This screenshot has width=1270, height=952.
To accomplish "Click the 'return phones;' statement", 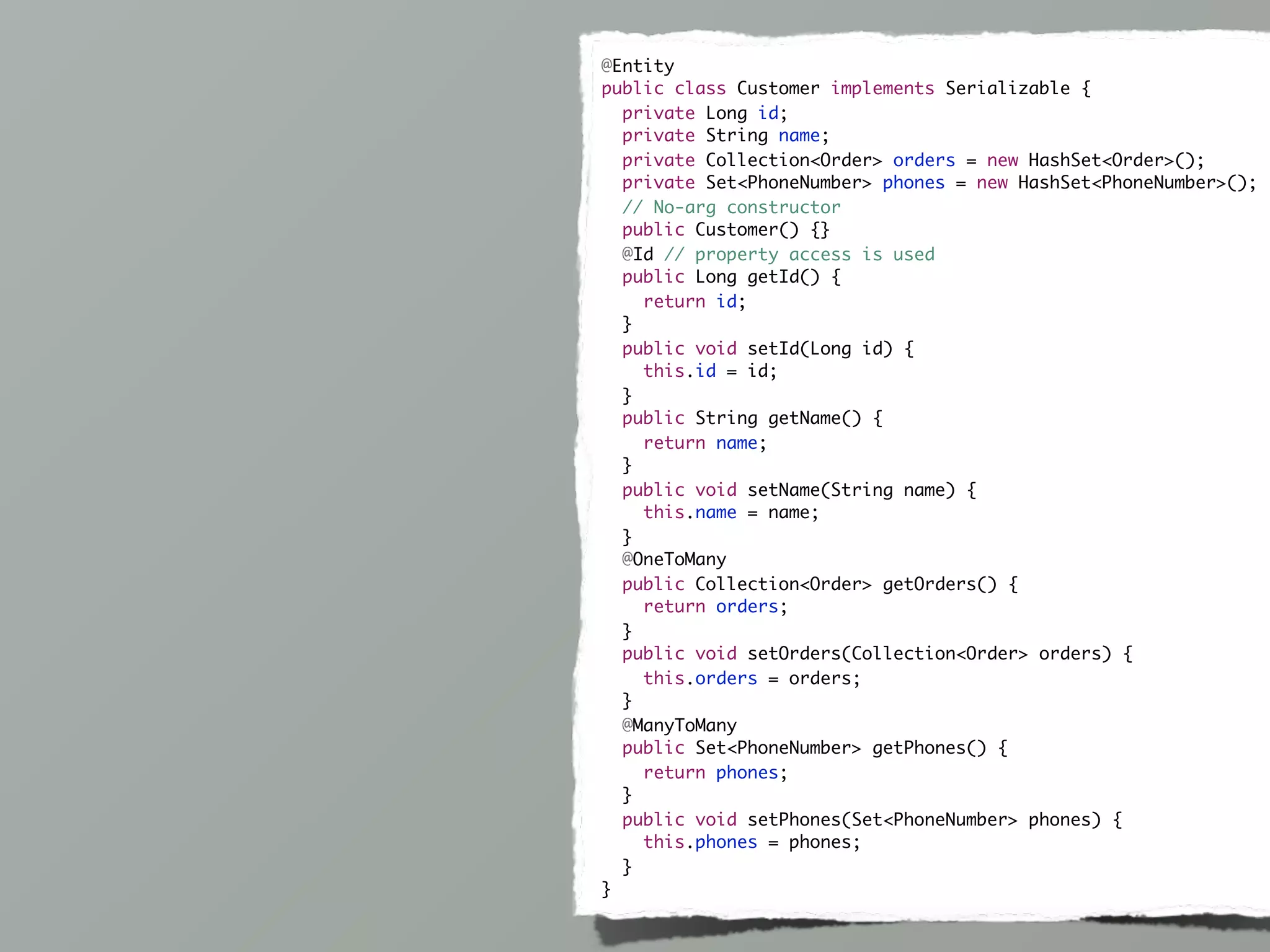I will pyautogui.click(x=715, y=772).
